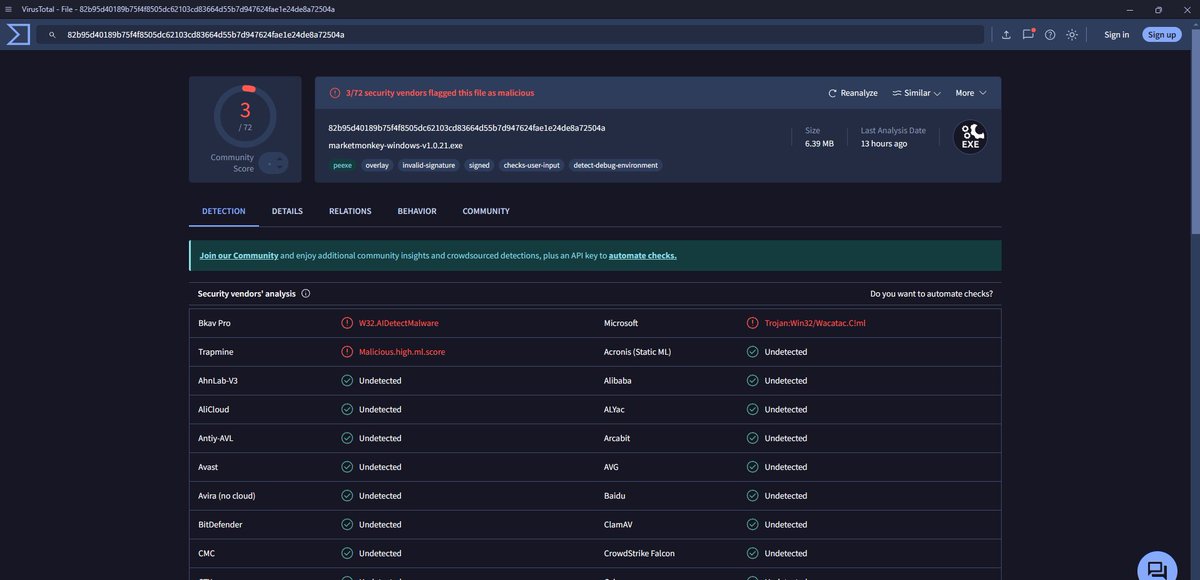
Task: Open the RELATIONS tab
Action: [x=350, y=211]
